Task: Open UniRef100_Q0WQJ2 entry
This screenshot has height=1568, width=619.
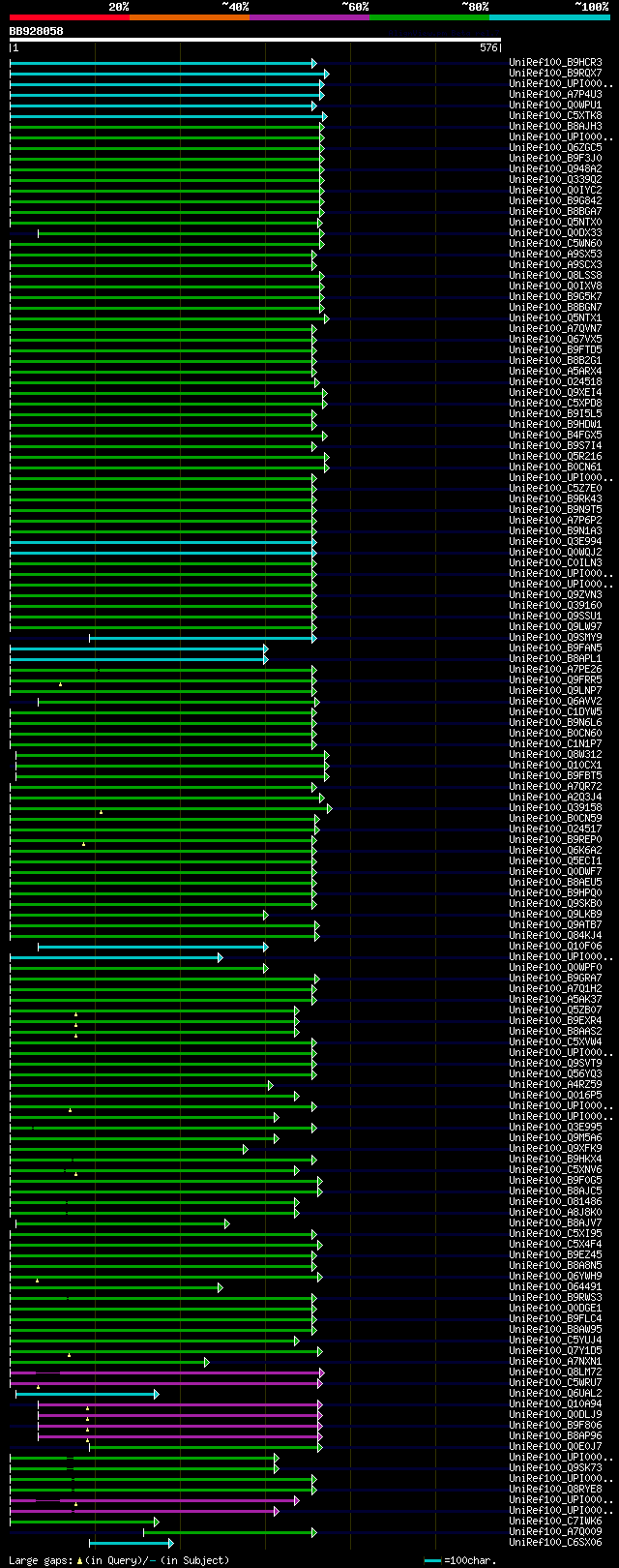Action: tap(555, 553)
